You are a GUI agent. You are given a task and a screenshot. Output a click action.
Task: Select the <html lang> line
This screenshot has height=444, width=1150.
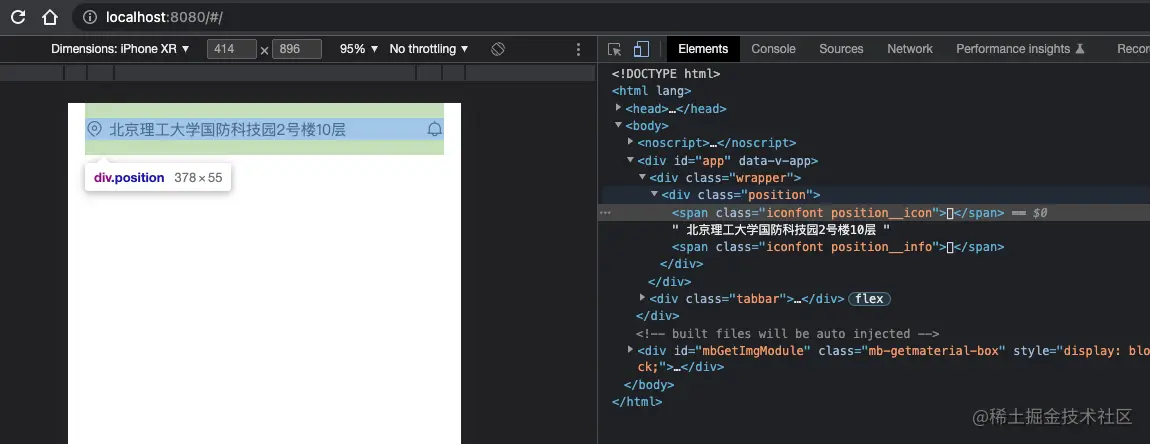click(x=651, y=91)
